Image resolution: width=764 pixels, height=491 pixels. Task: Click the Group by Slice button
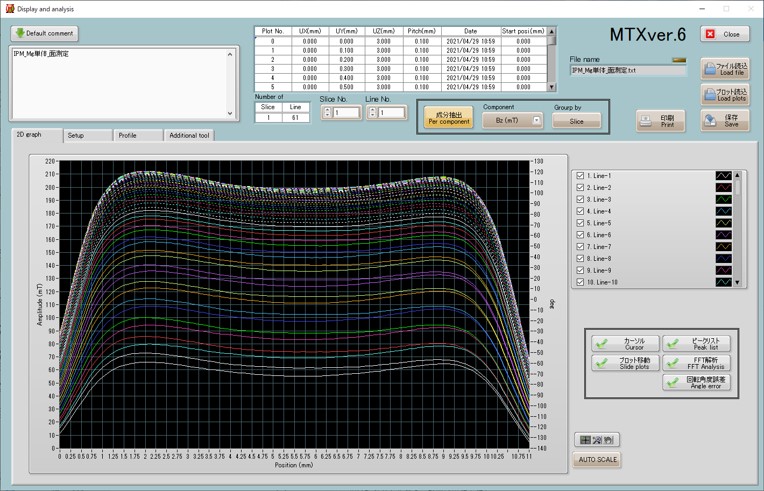click(576, 121)
